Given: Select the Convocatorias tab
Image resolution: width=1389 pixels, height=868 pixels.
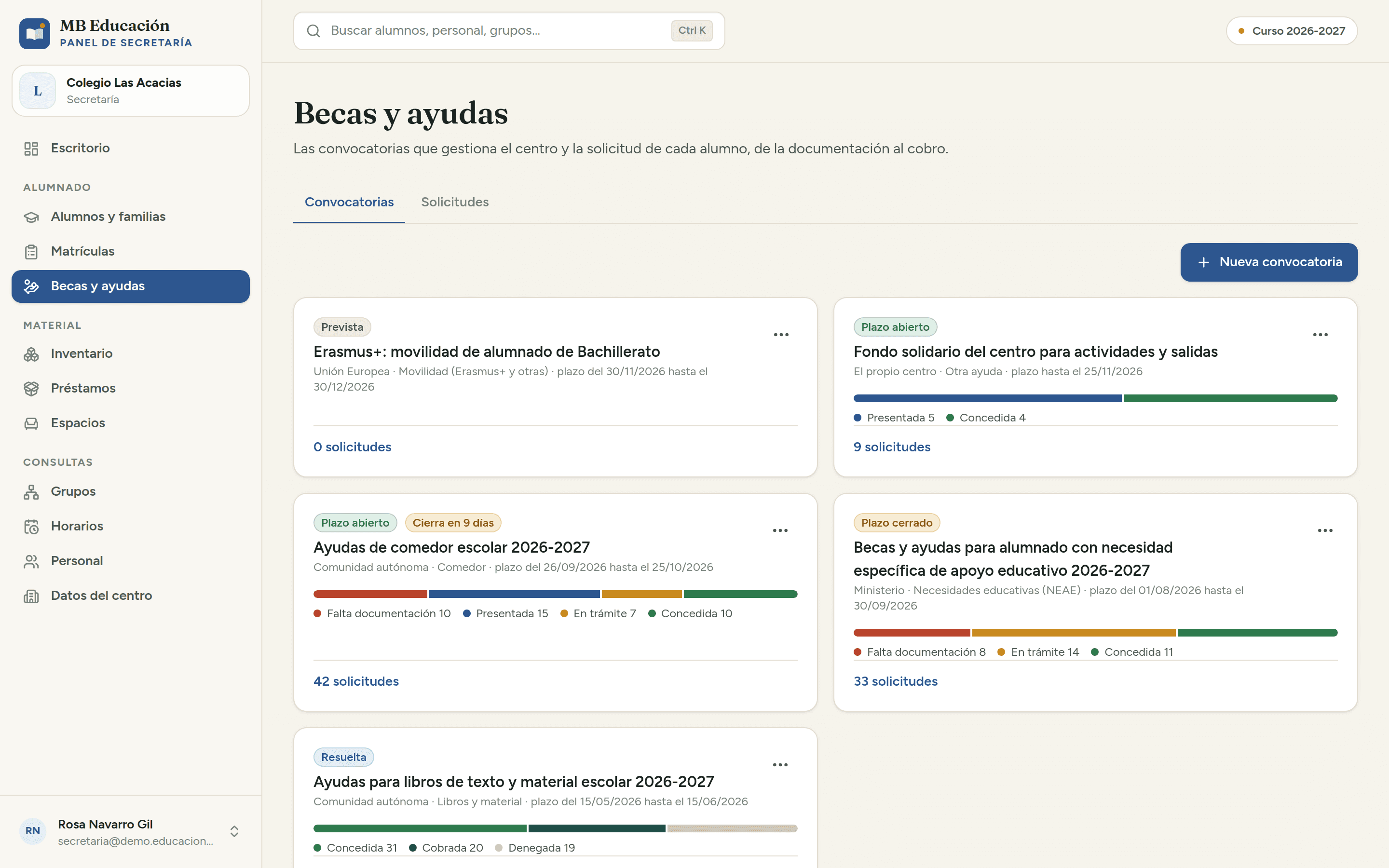Looking at the screenshot, I should pyautogui.click(x=349, y=202).
